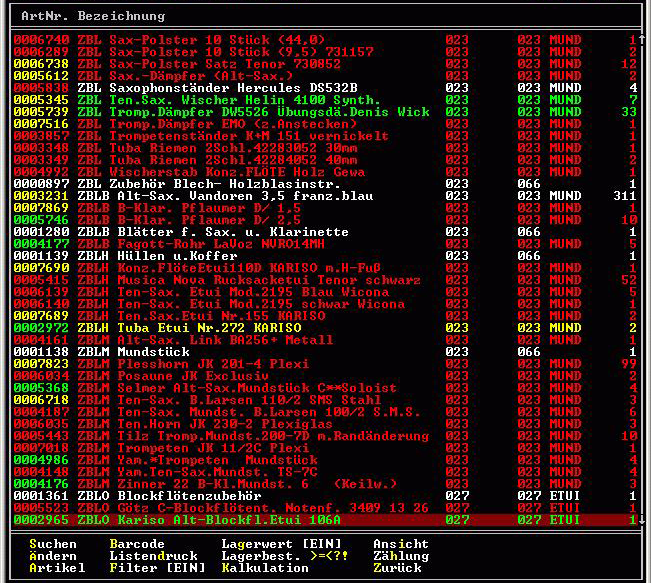Open the Artikel menu command
The width and height of the screenshot is (651, 583).
pos(57,568)
